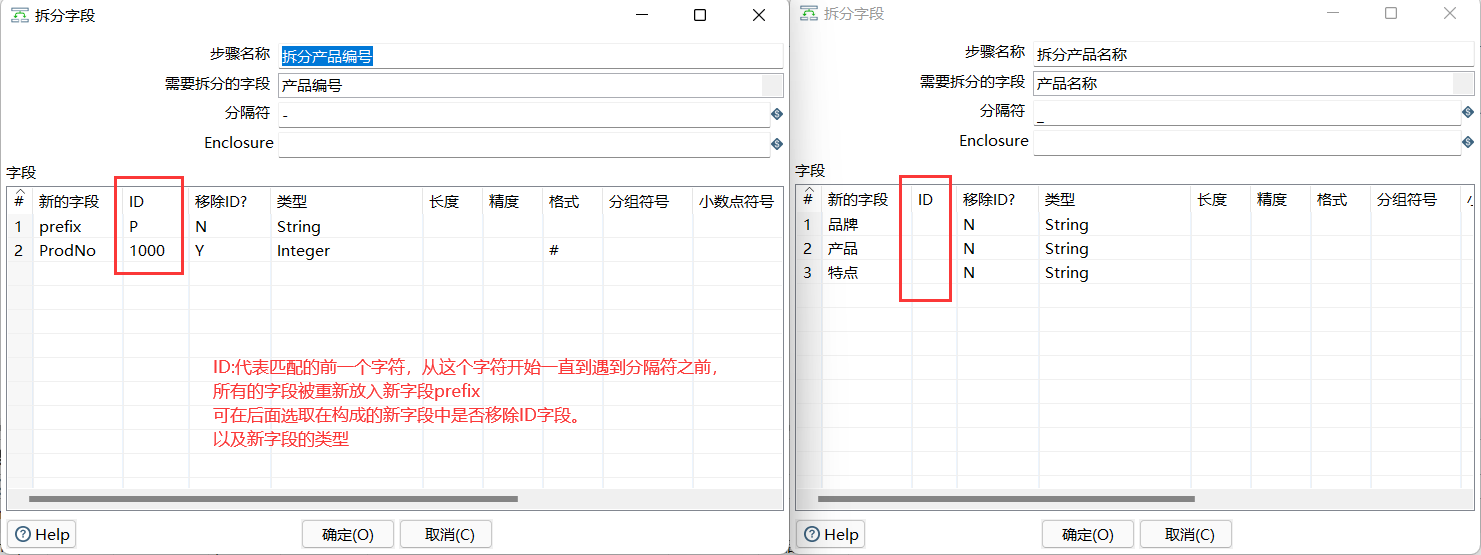Click 格式 column header in left table
The height and width of the screenshot is (555, 1481).
pos(573,201)
